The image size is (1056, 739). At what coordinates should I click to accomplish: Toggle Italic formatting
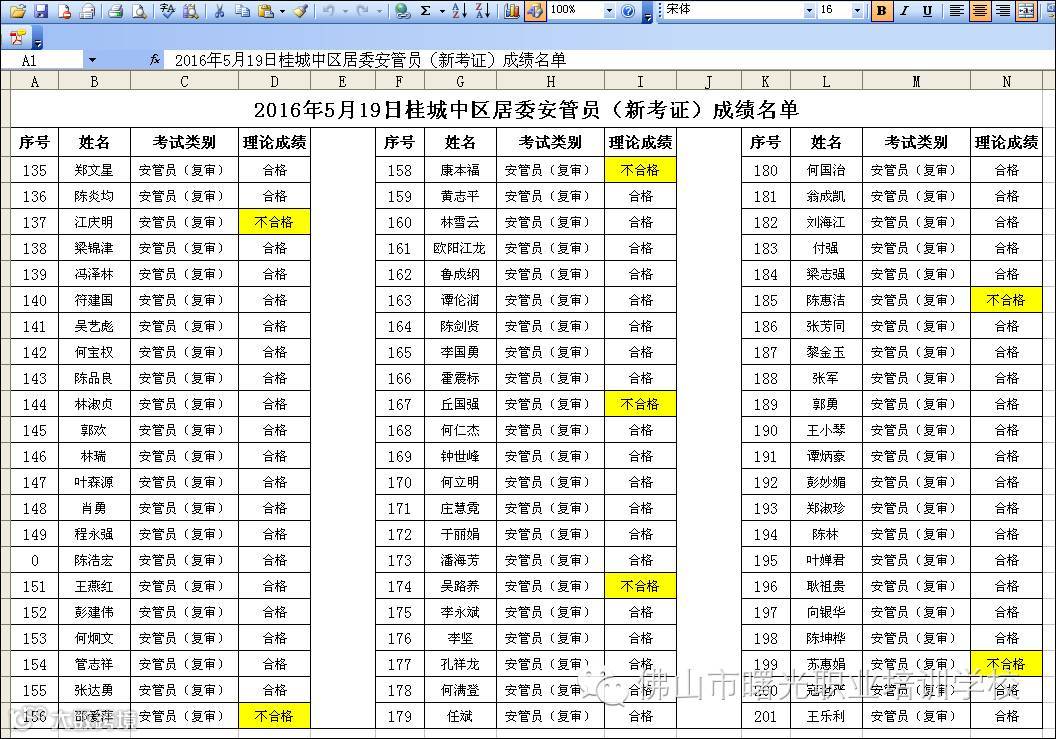[904, 11]
